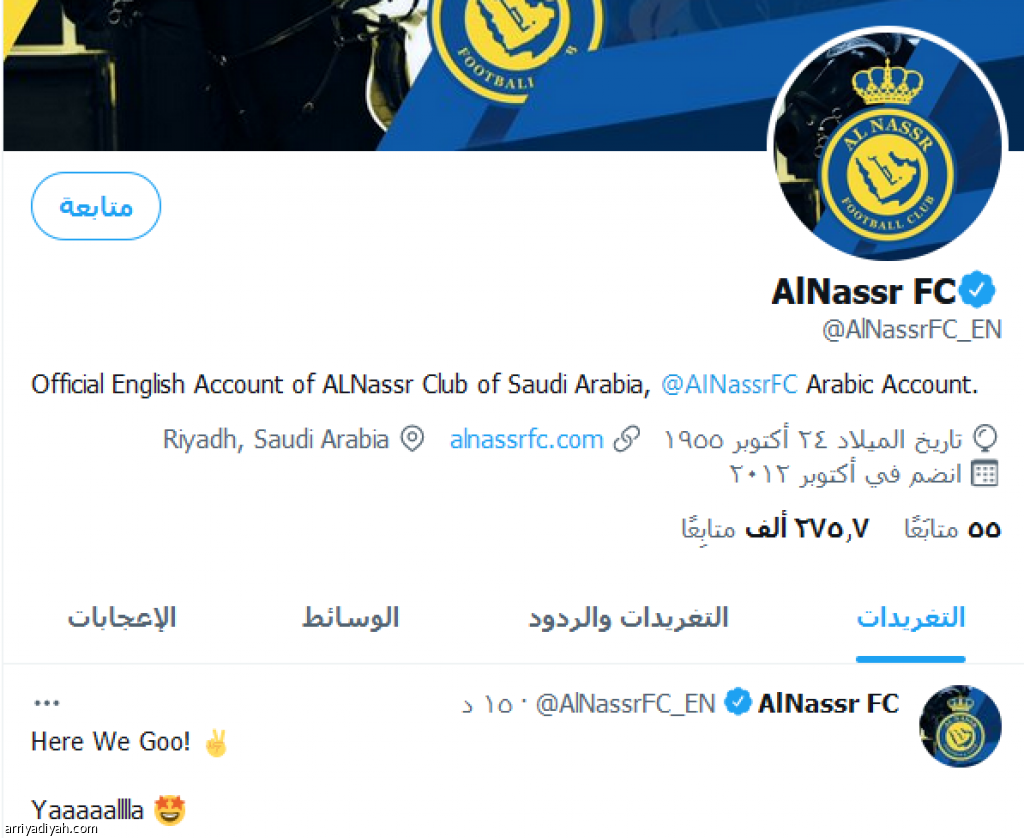Viewport: 1024px width, 838px height.
Task: Click the verified badge in the tweet header
Action: (x=739, y=702)
